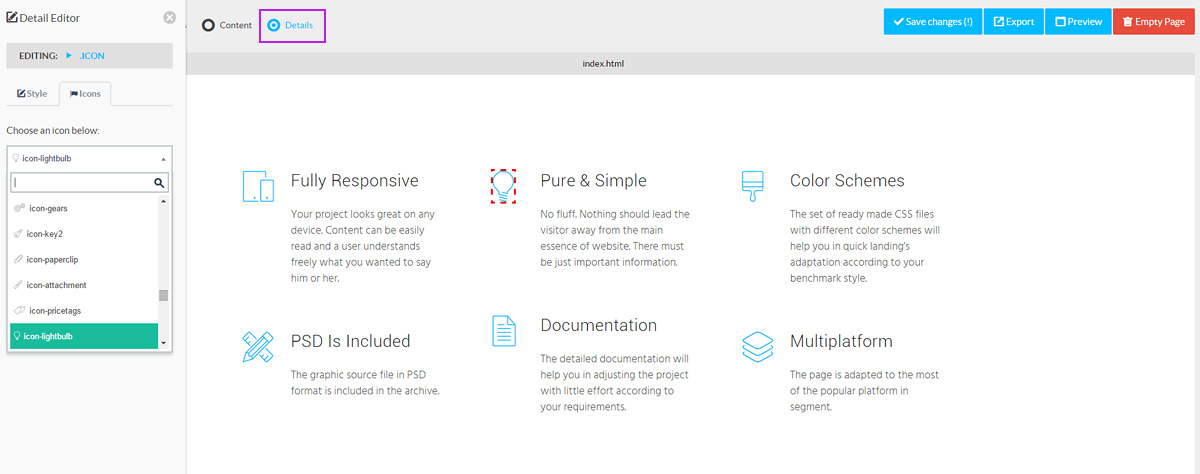Click the lightbulb icon beside Pure & Simple
Image resolution: width=1200 pixels, height=474 pixels.
pos(504,185)
